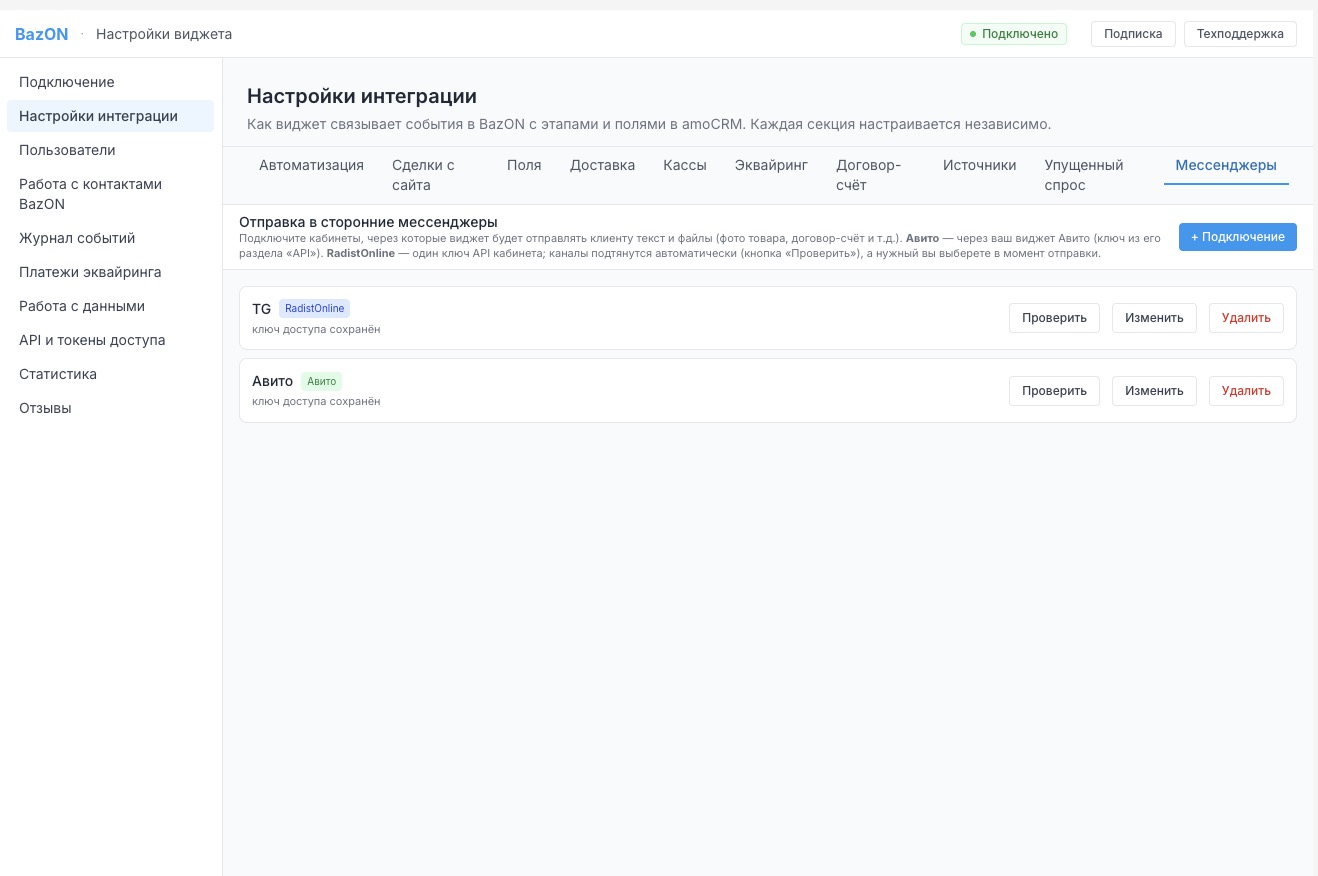The width and height of the screenshot is (1318, 876).
Task: Switch to the Сделки с сайта tab
Action: [435, 175]
